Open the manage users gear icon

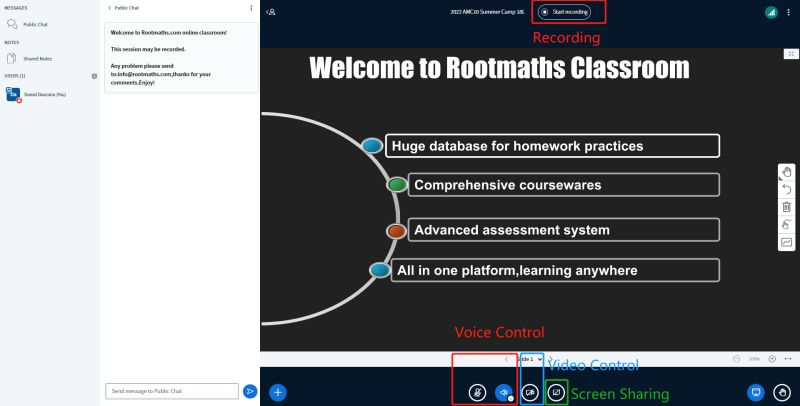pos(94,76)
